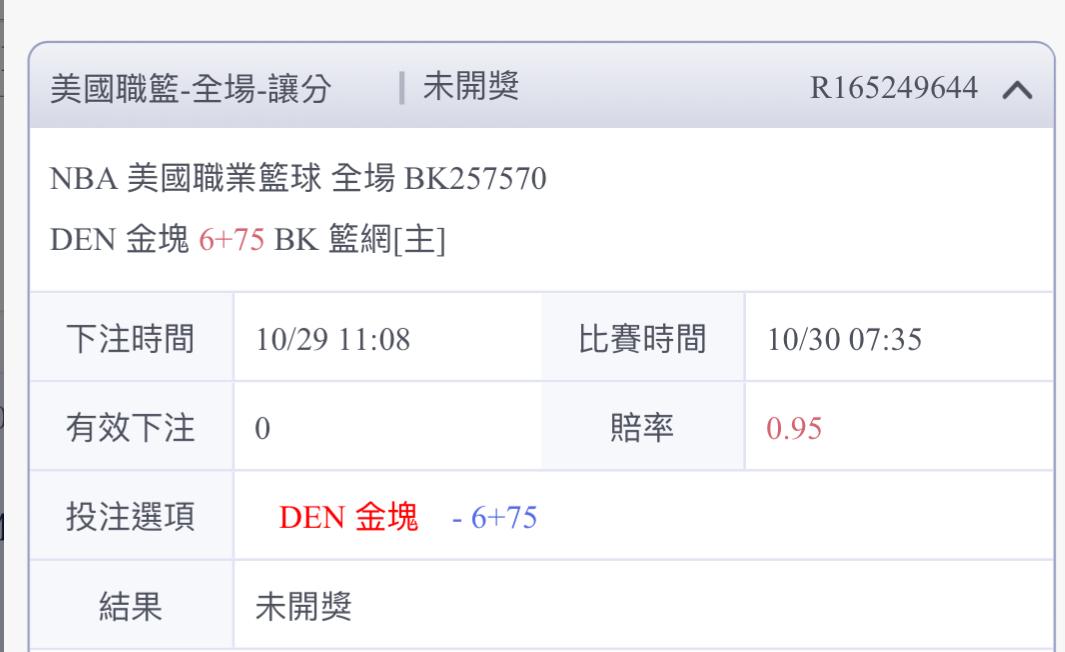Viewport: 1065px width, 652px height.
Task: Click the match time 10/30 07:35
Action: click(x=844, y=340)
